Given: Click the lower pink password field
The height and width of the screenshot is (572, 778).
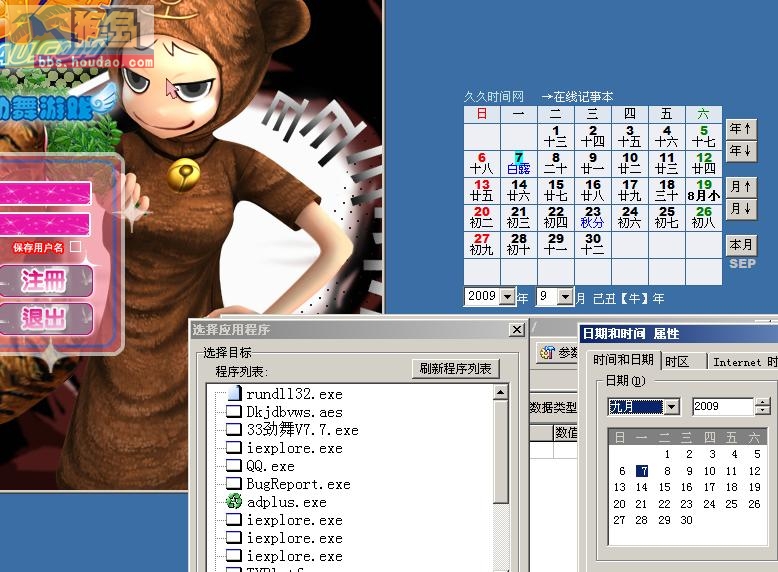Looking at the screenshot, I should [45, 226].
